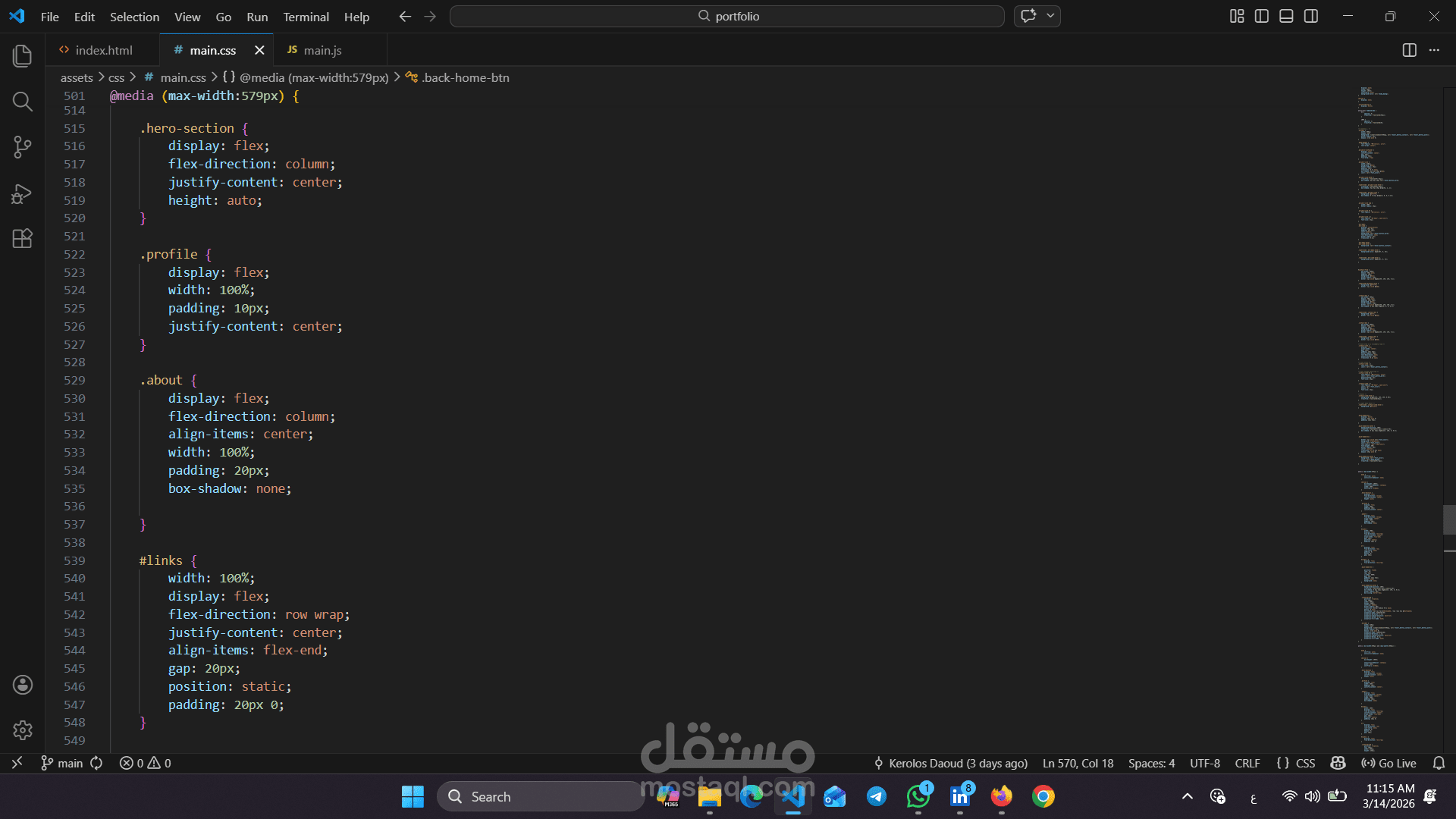Screen dimensions: 1456x819
Task: Open the Explorer view in activity bar
Action: 23,56
